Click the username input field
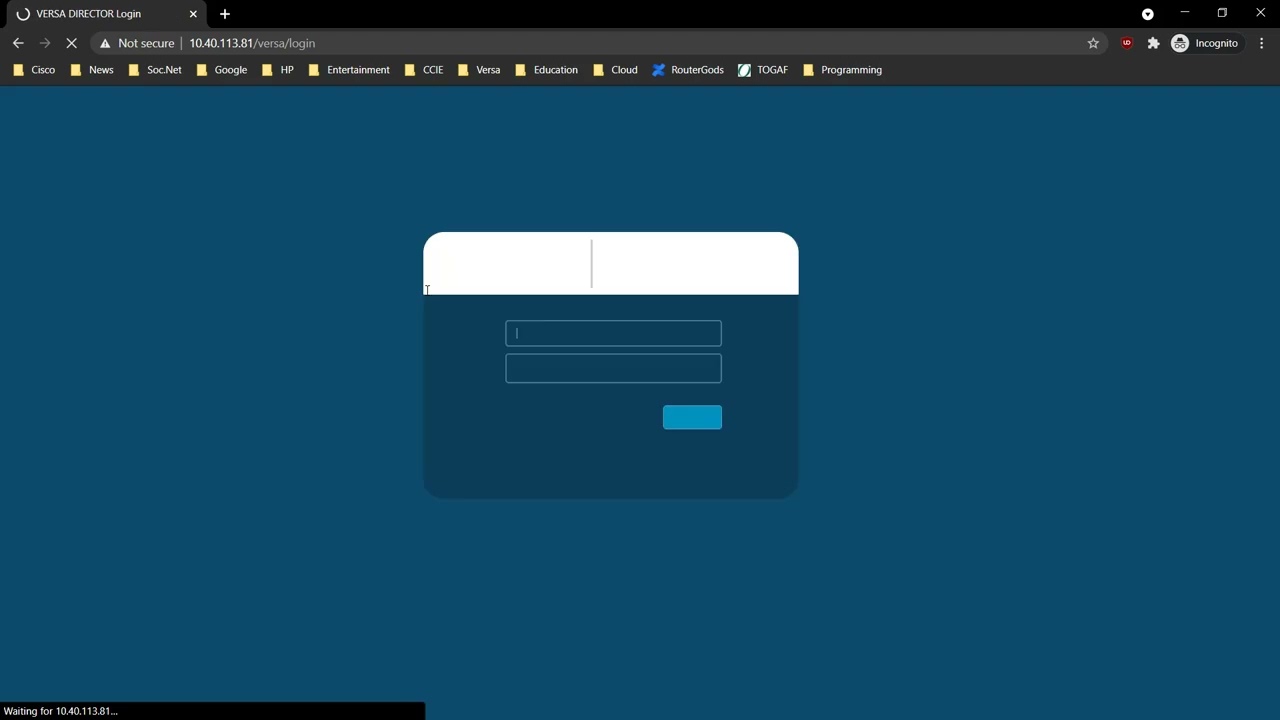 point(613,333)
